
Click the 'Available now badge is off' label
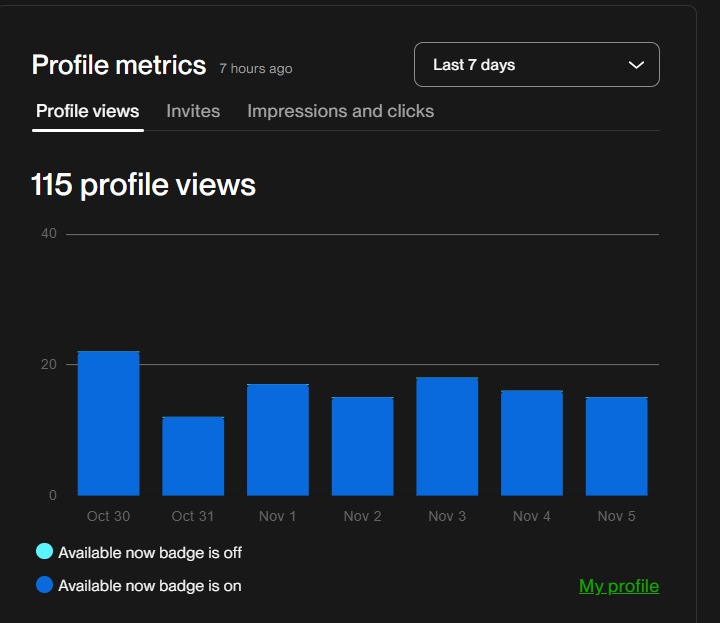150,553
